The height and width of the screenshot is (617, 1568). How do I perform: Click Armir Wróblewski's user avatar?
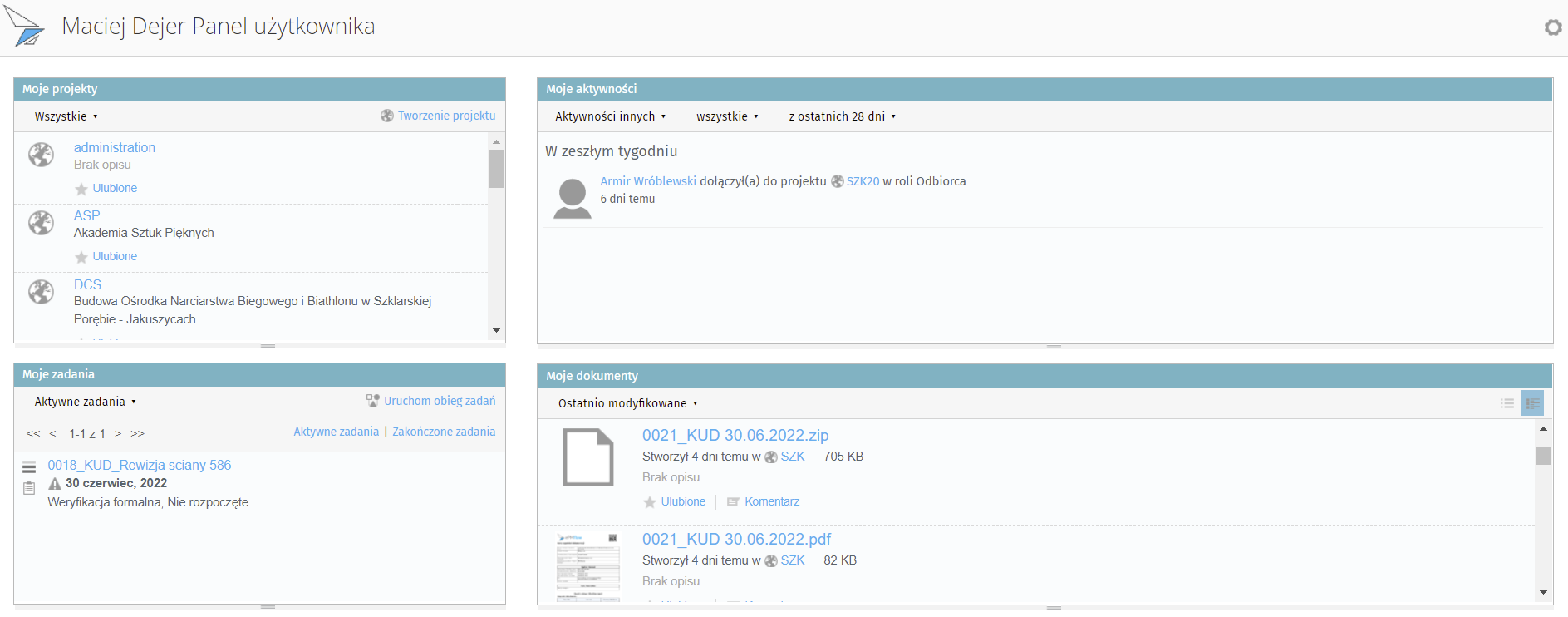(572, 198)
